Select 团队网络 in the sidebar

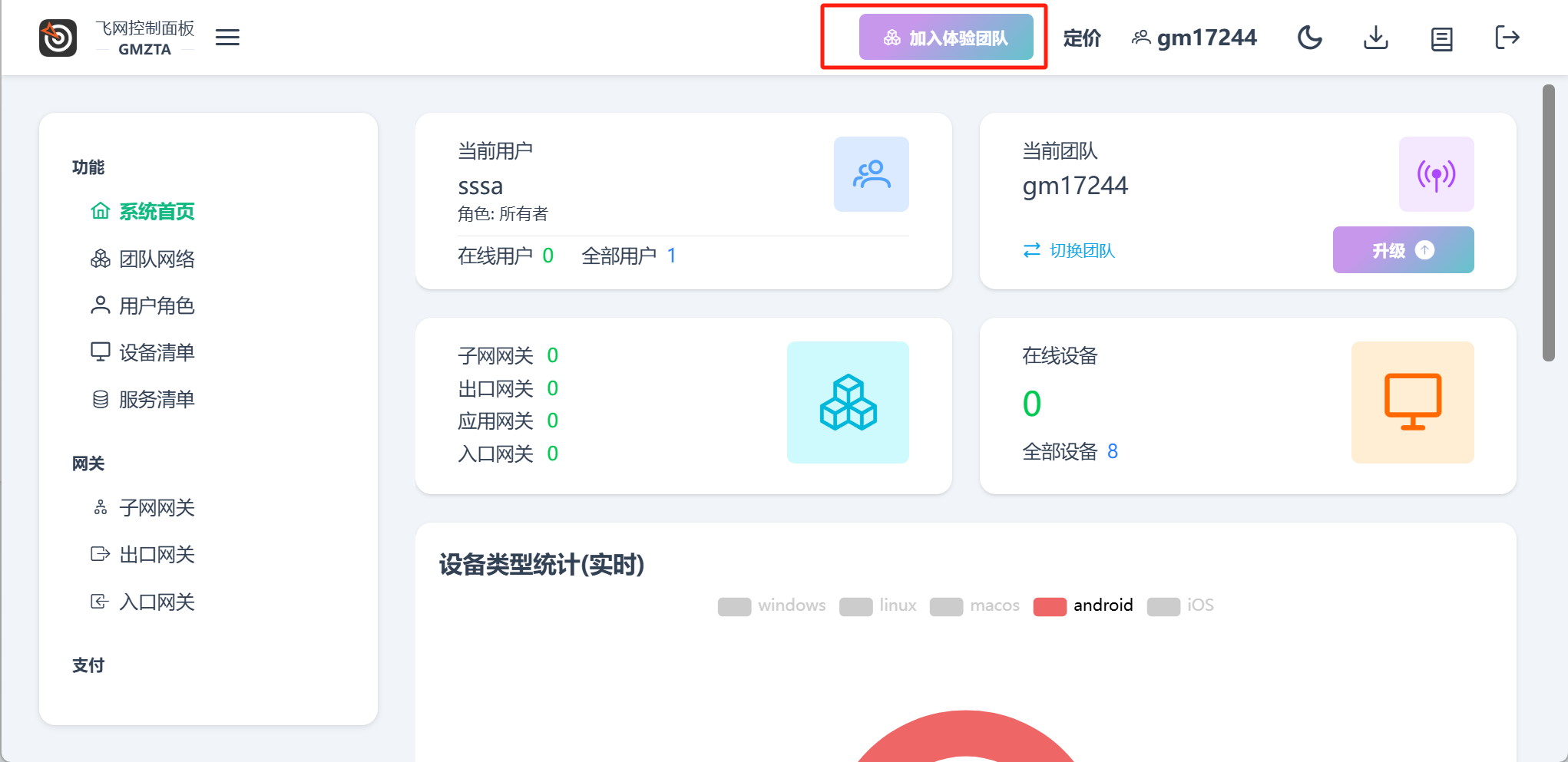tap(157, 259)
